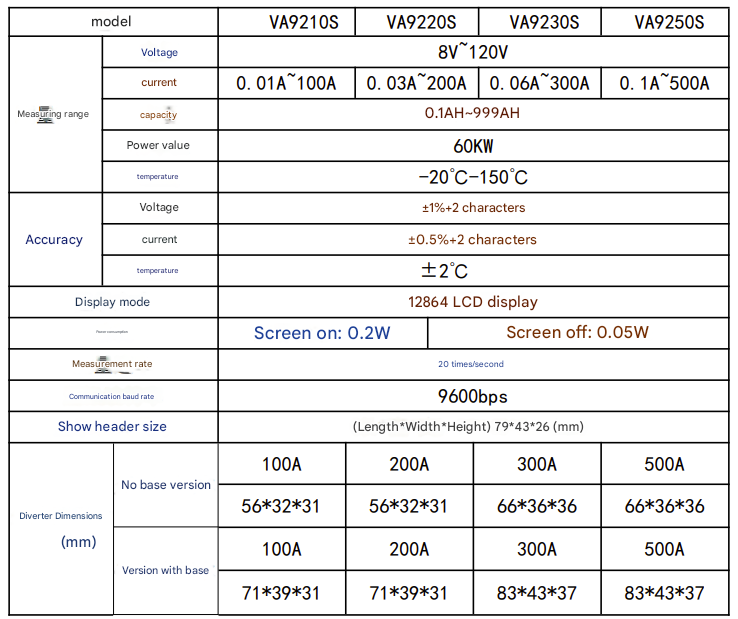Click the 71*39*31 cell under 100A
Image resolution: width=738 pixels, height=619 pixels.
[x=281, y=593]
